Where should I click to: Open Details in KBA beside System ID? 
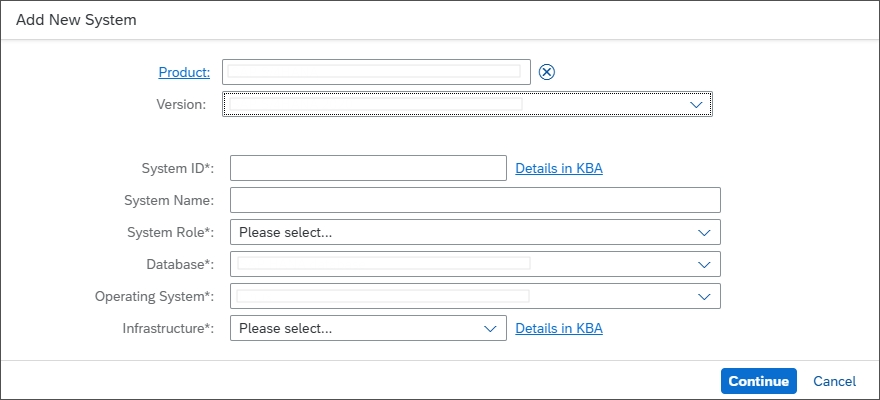click(559, 168)
